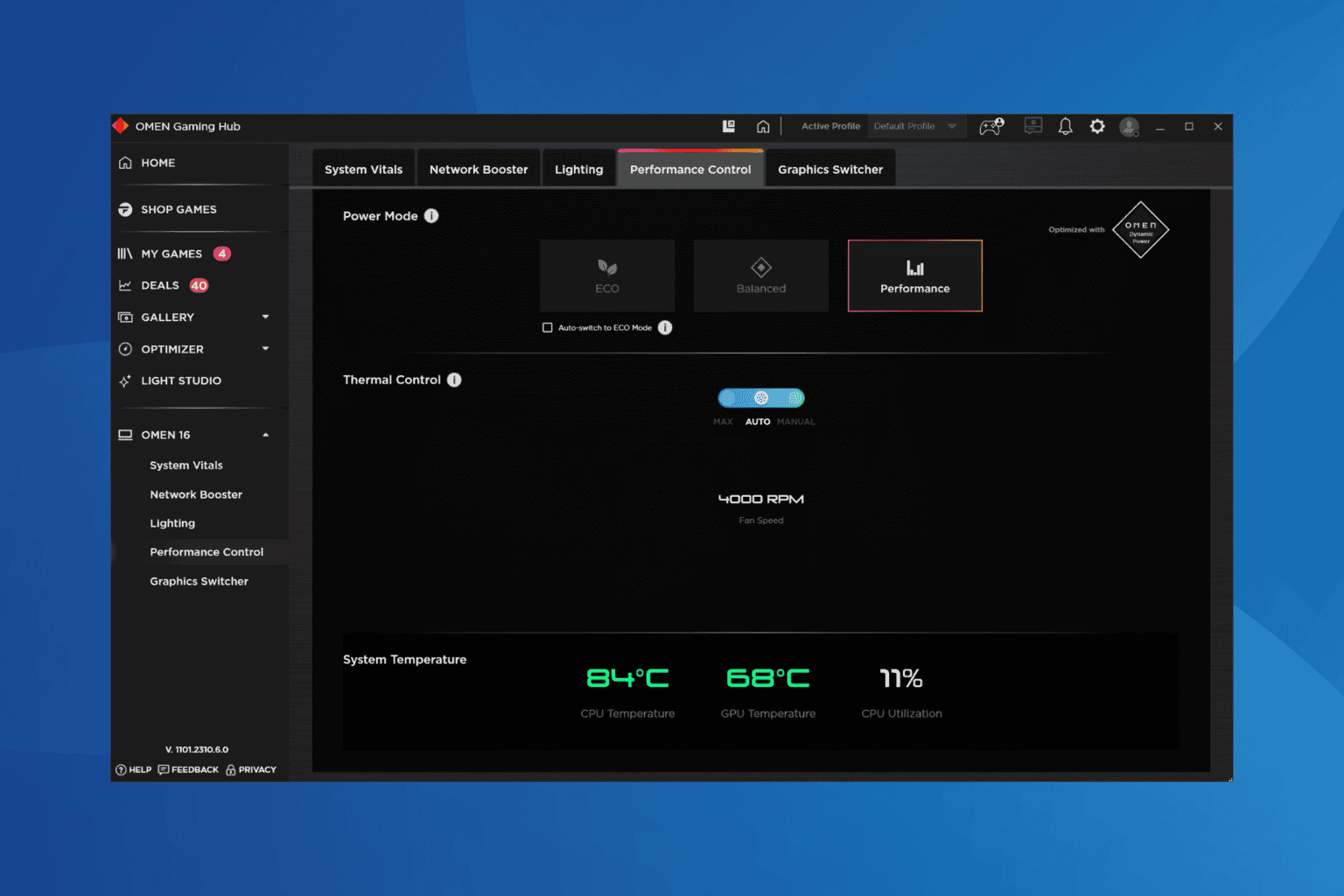Viewport: 1344px width, 896px height.
Task: Set thermal control to MANUAL
Action: point(796,422)
